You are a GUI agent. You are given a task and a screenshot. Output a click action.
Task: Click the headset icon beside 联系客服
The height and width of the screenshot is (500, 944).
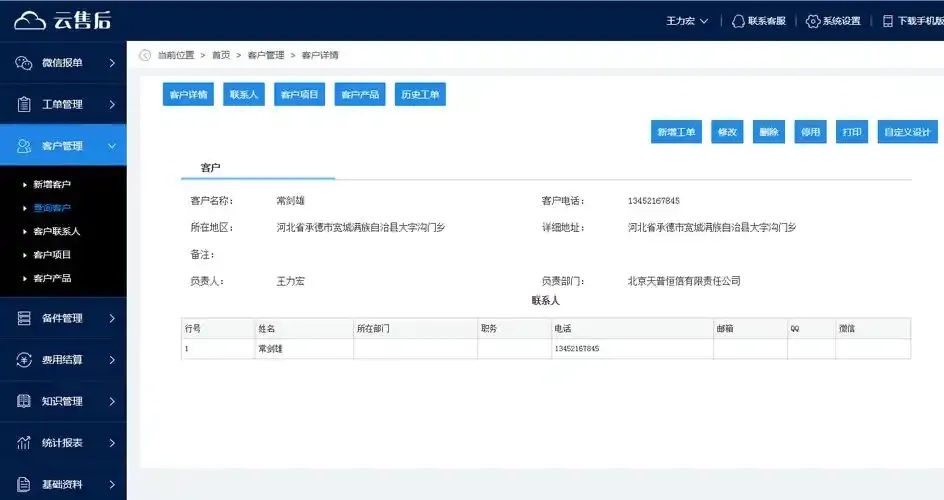pyautogui.click(x=738, y=21)
